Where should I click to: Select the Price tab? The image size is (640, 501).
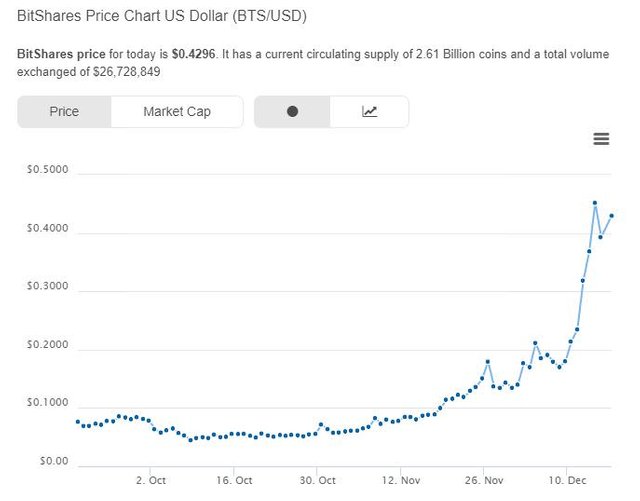pyautogui.click(x=64, y=111)
